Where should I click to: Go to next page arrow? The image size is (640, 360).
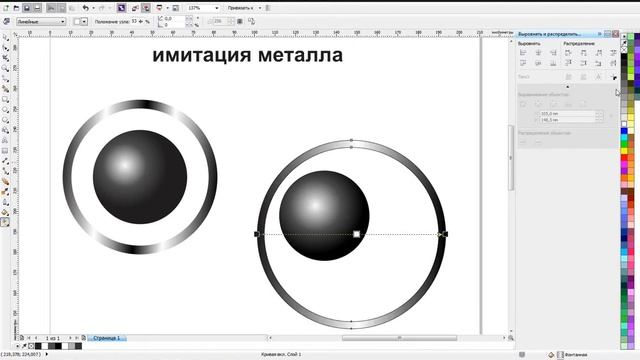(70, 338)
